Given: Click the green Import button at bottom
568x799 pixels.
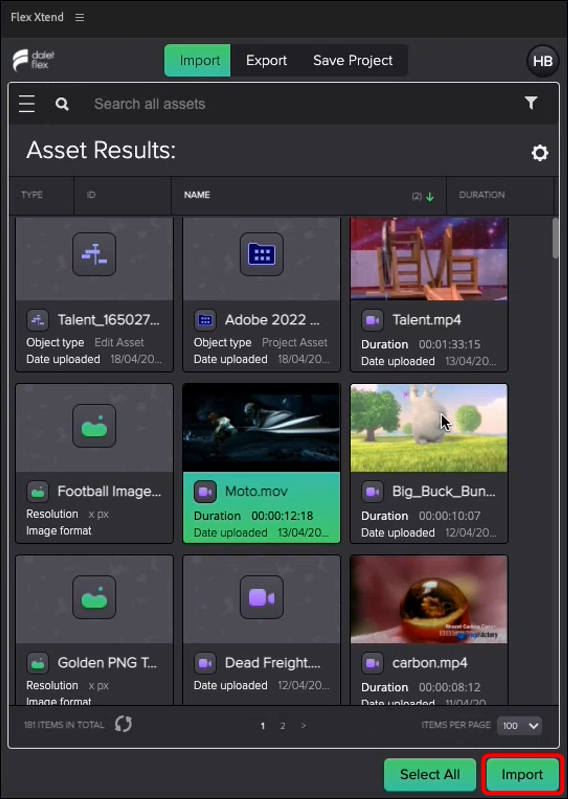Looking at the screenshot, I should click(x=522, y=775).
